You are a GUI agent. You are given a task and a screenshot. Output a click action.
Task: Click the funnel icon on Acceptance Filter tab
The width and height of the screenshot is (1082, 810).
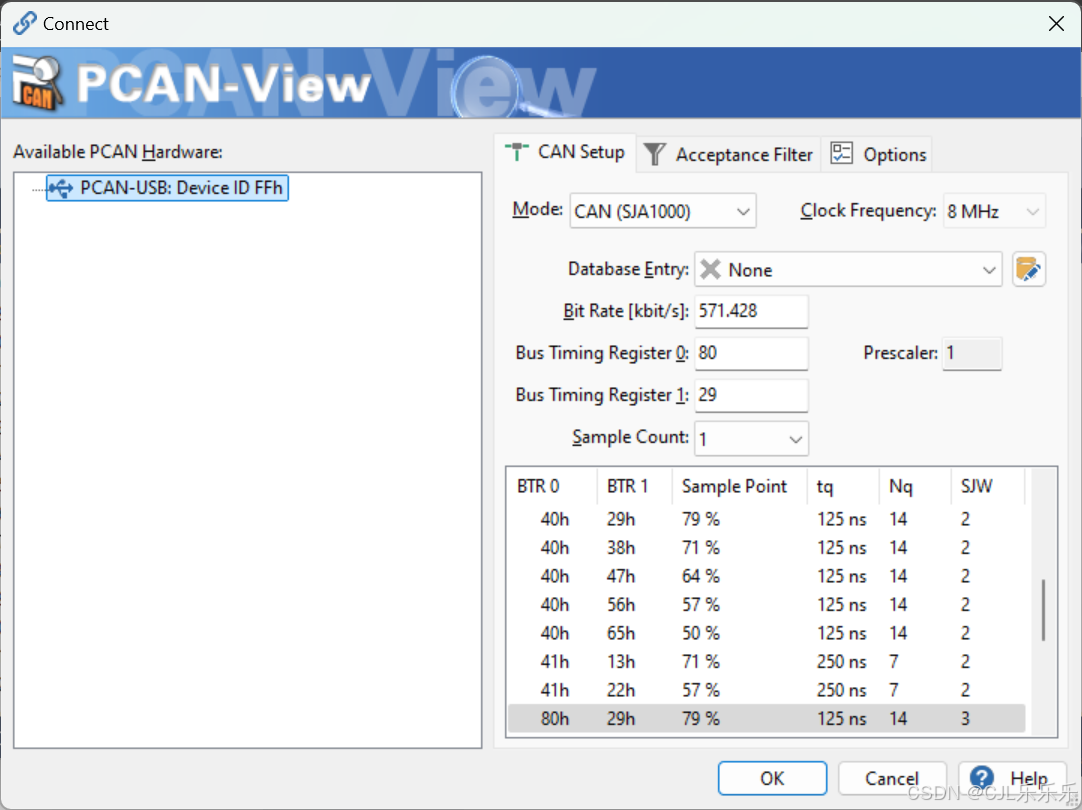pyautogui.click(x=654, y=154)
